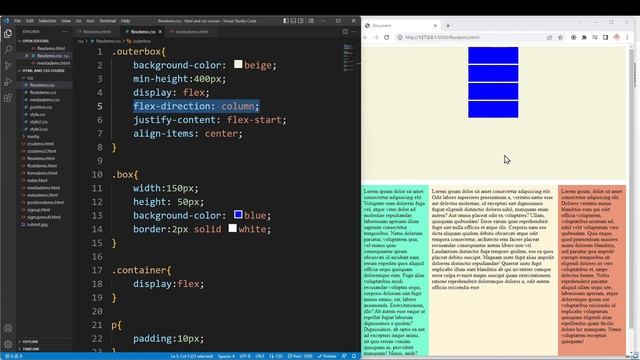Click the split editor icon
640x360 pixels.
coord(345,31)
